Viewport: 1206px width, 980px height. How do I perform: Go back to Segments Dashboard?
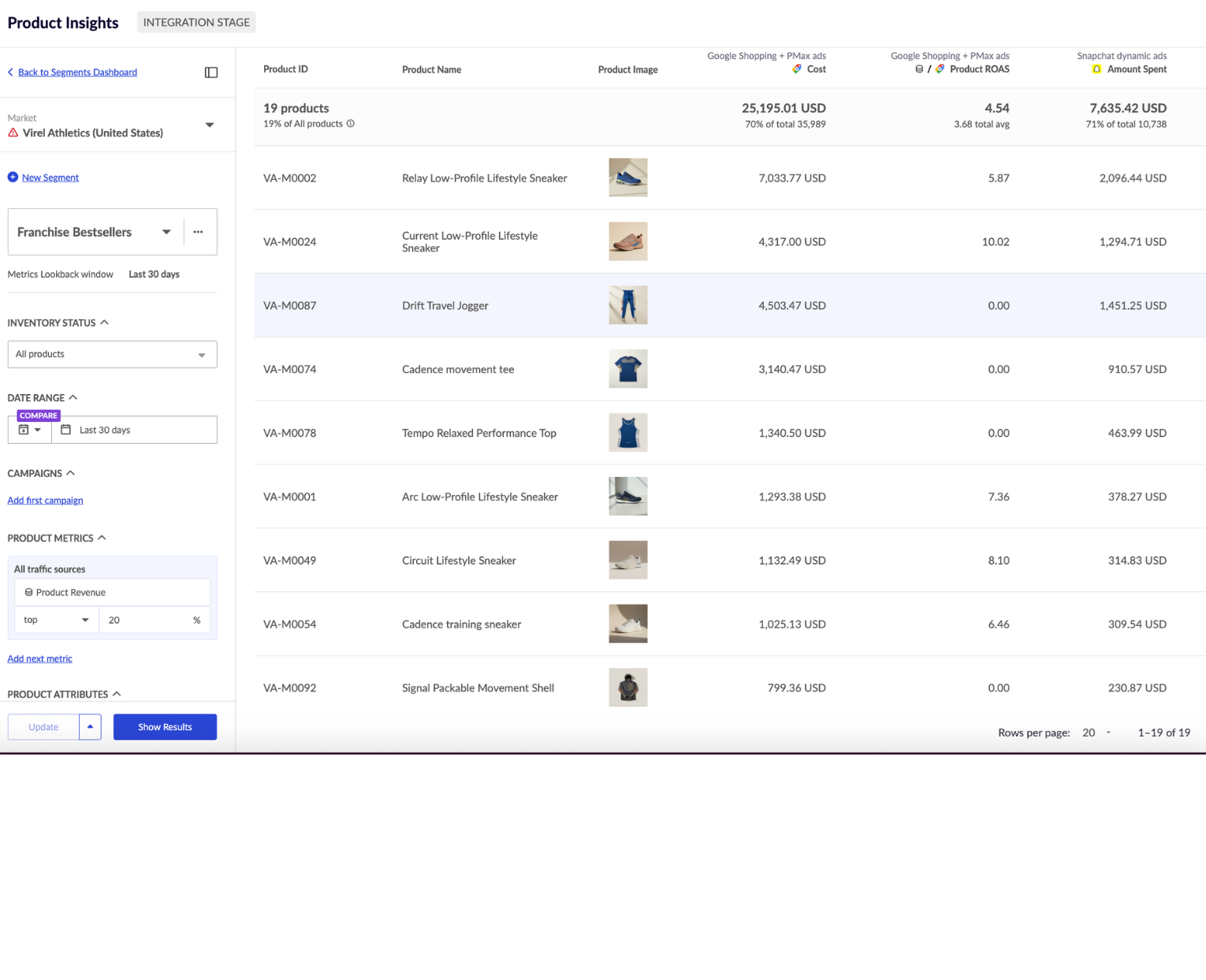pyautogui.click(x=77, y=73)
